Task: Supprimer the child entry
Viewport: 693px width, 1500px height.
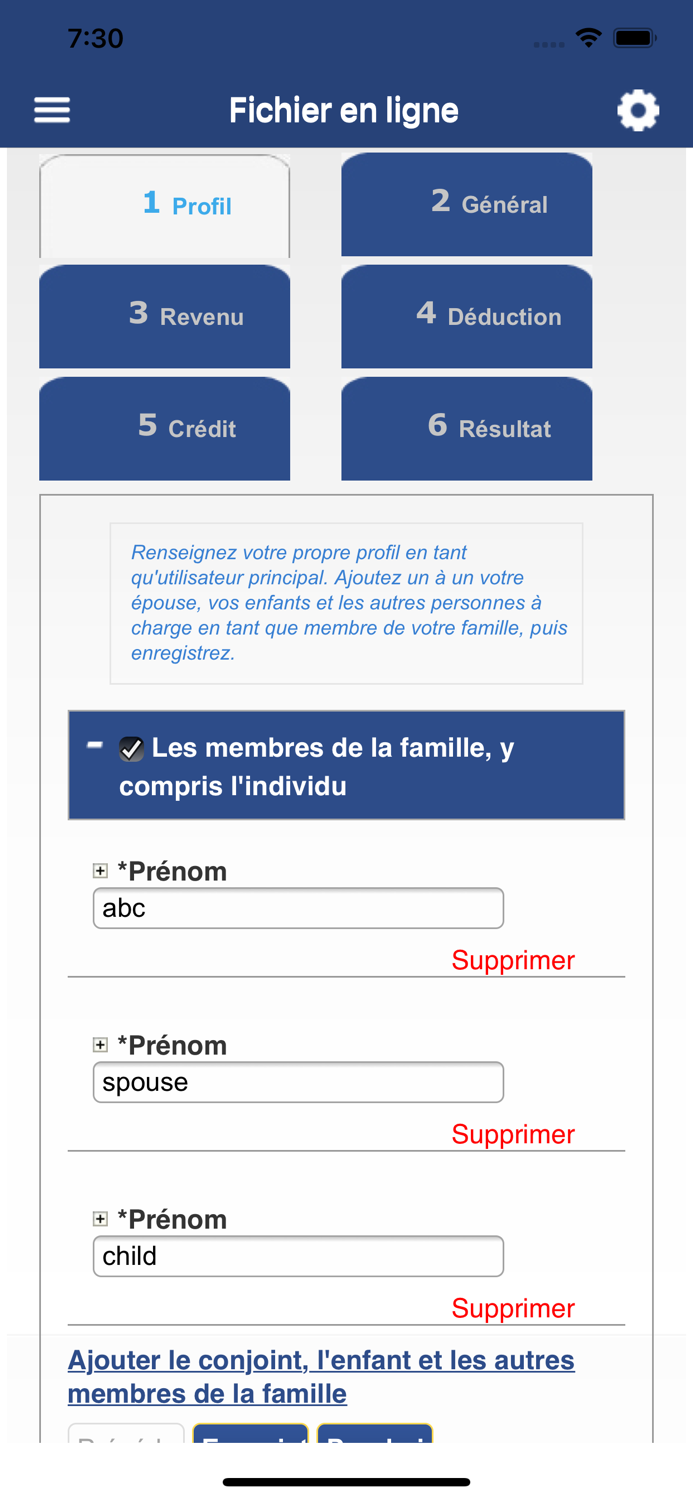Action: [513, 1307]
